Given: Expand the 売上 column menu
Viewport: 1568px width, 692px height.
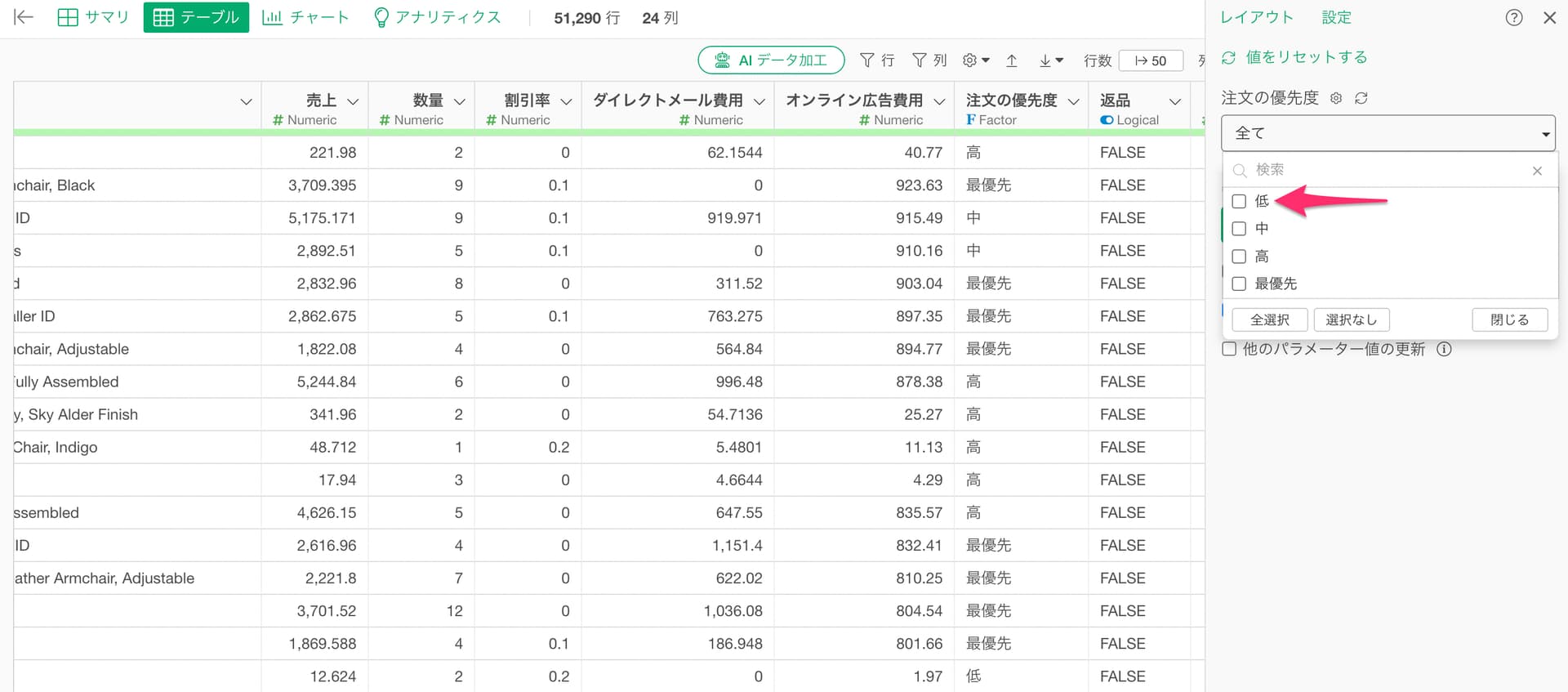Looking at the screenshot, I should (353, 101).
